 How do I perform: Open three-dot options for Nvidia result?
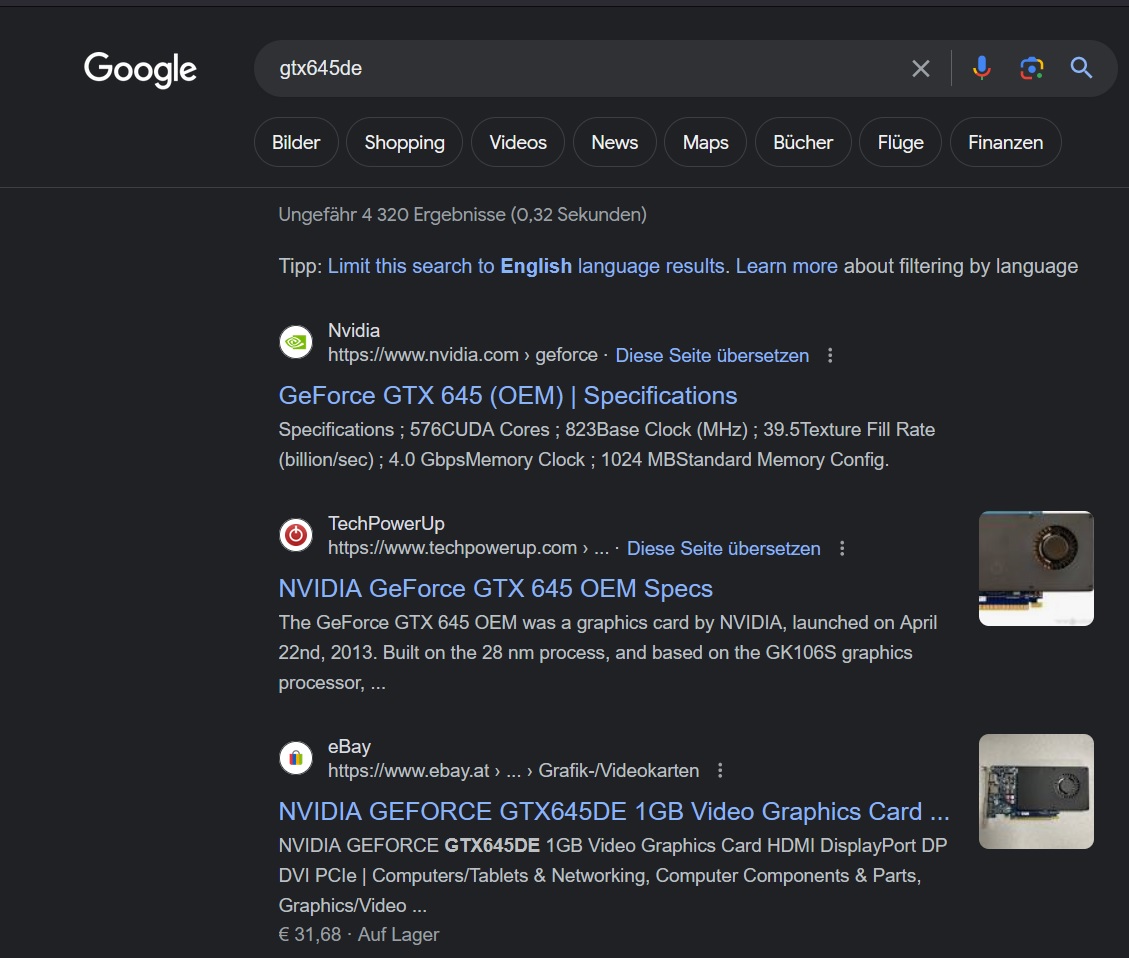(830, 356)
